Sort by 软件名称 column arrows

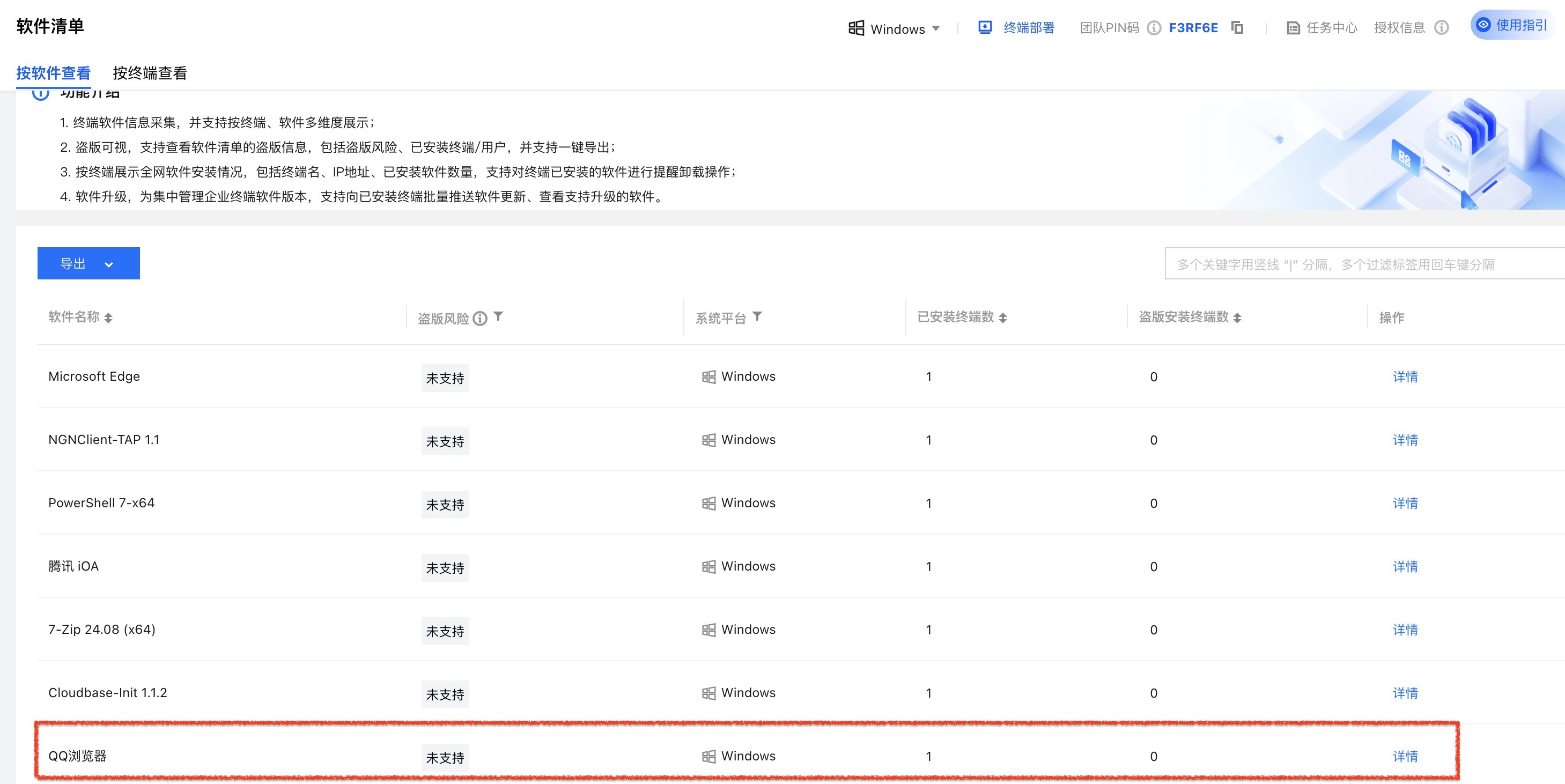(108, 317)
